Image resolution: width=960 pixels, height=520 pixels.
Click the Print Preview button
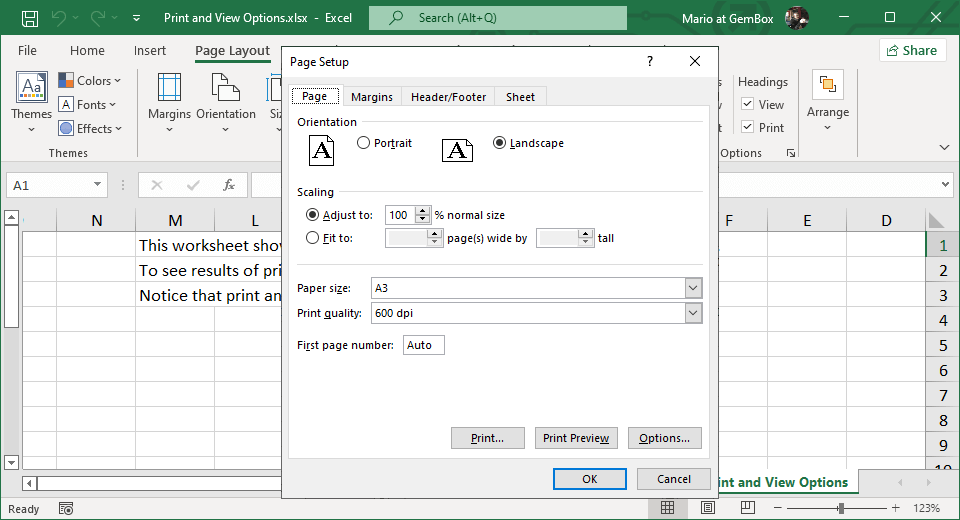[x=576, y=438]
